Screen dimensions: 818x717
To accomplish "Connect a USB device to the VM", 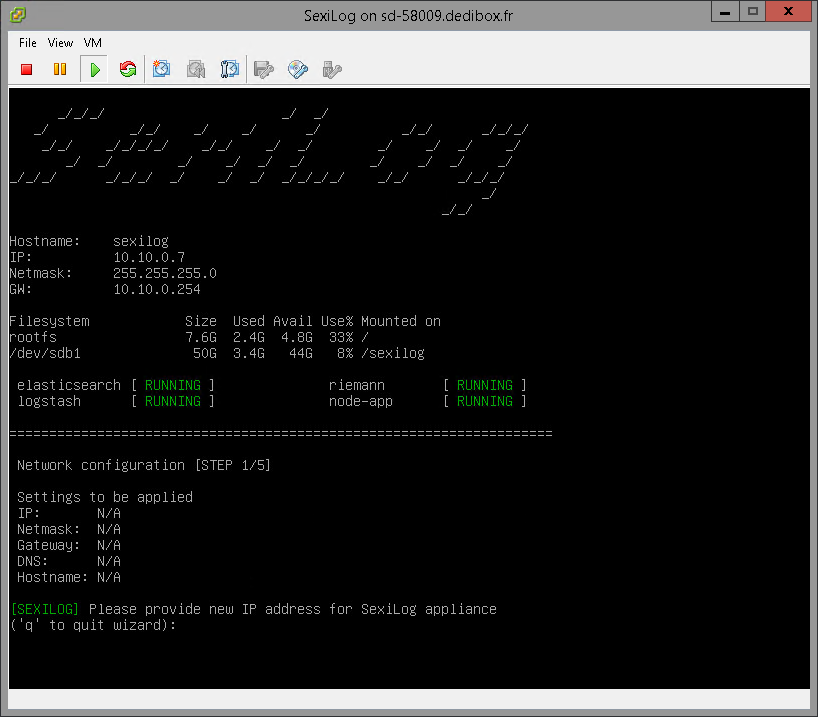I will click(332, 69).
